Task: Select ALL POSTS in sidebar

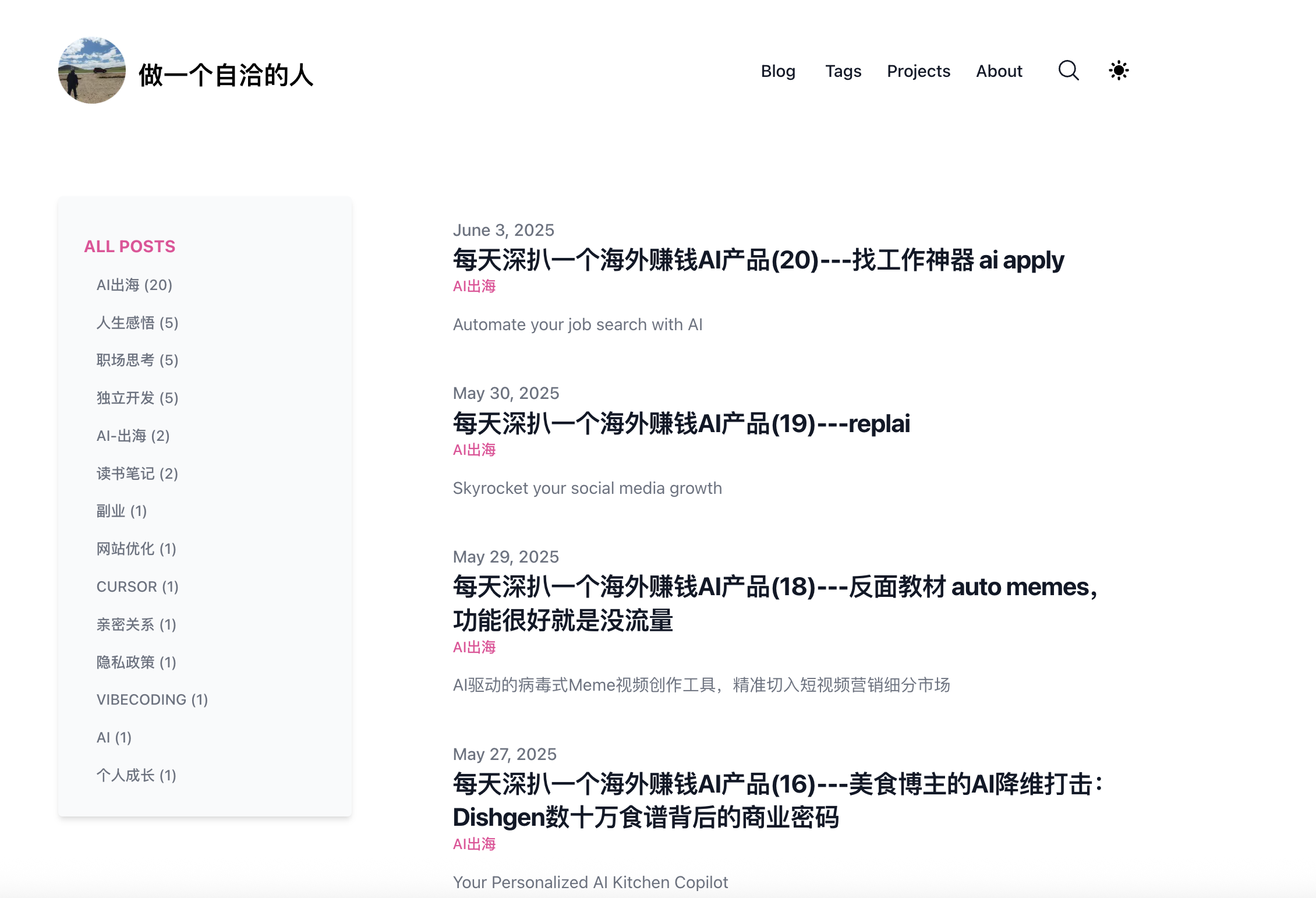Action: click(129, 246)
